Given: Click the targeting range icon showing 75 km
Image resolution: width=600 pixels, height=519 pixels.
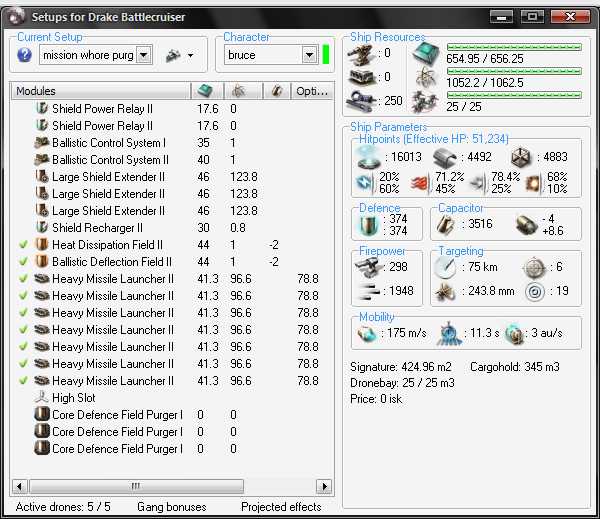Looking at the screenshot, I should pos(445,267).
